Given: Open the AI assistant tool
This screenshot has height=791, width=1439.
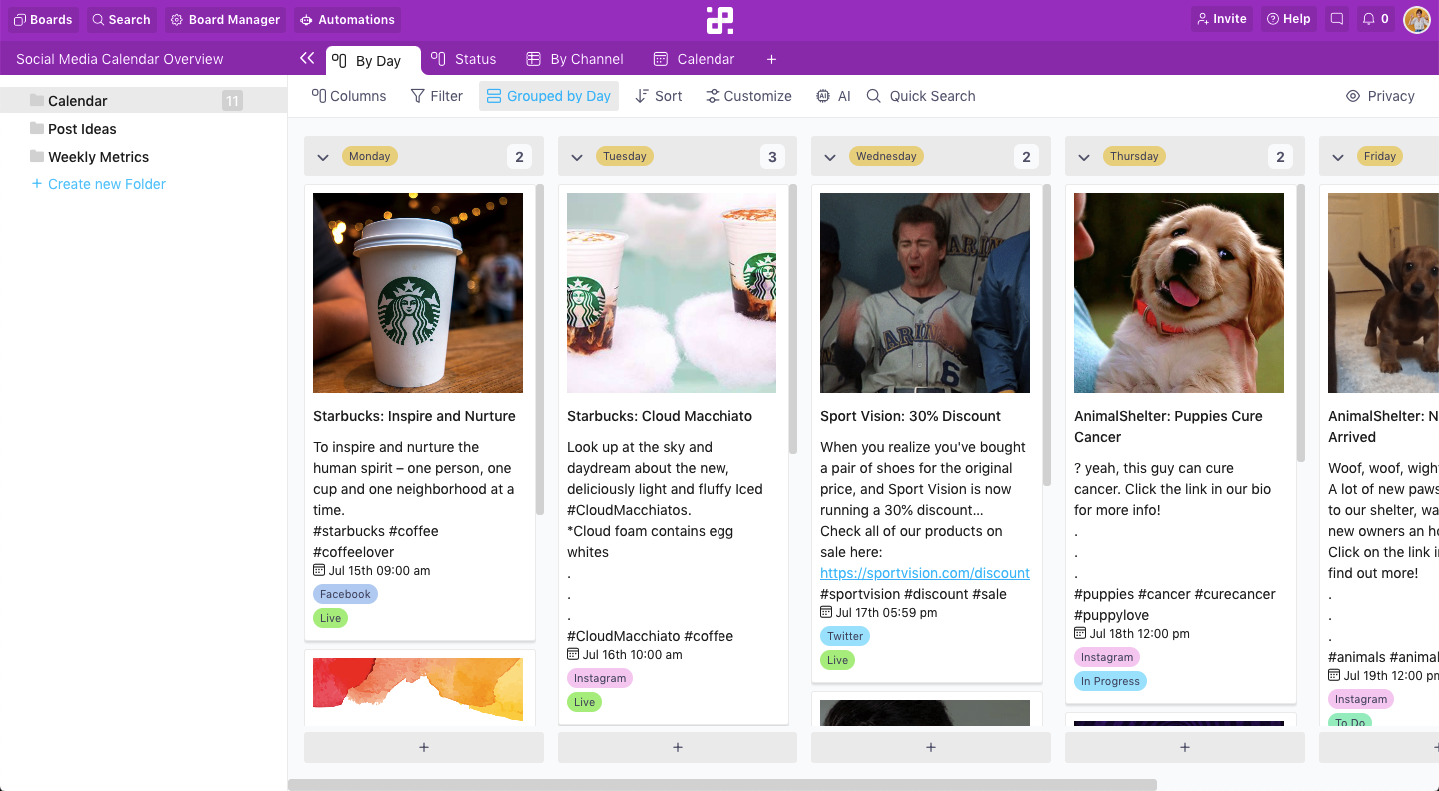Looking at the screenshot, I should coord(833,96).
